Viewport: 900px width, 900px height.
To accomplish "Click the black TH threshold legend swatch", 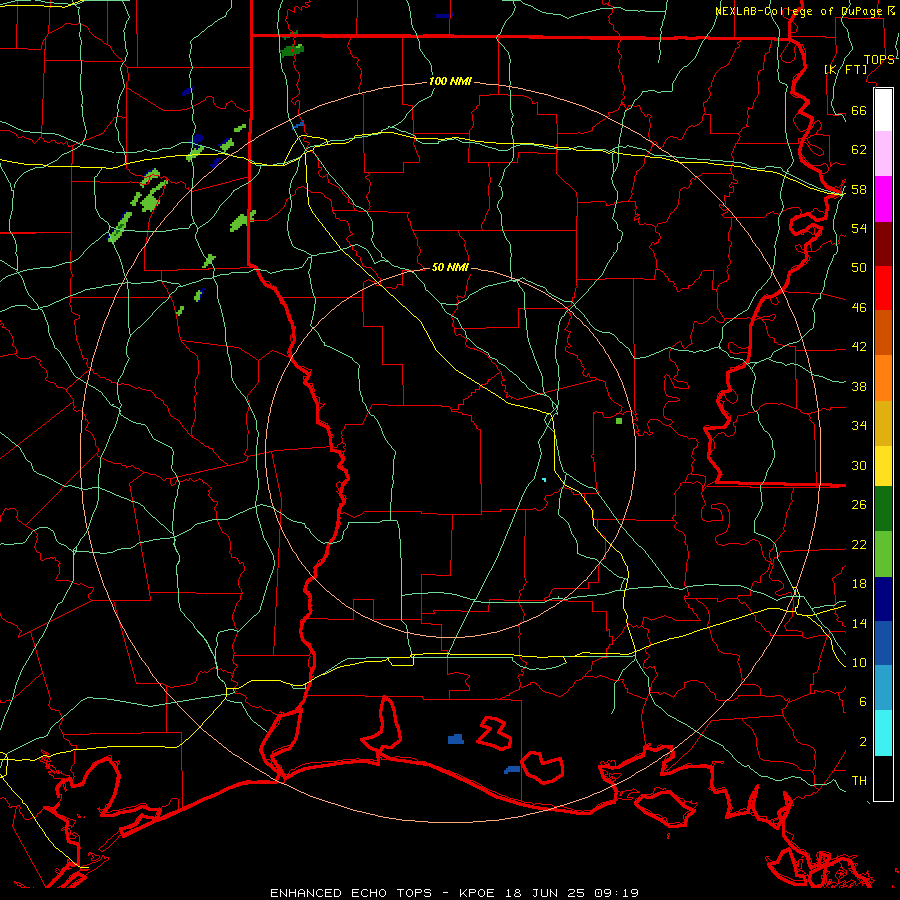I will (x=883, y=778).
